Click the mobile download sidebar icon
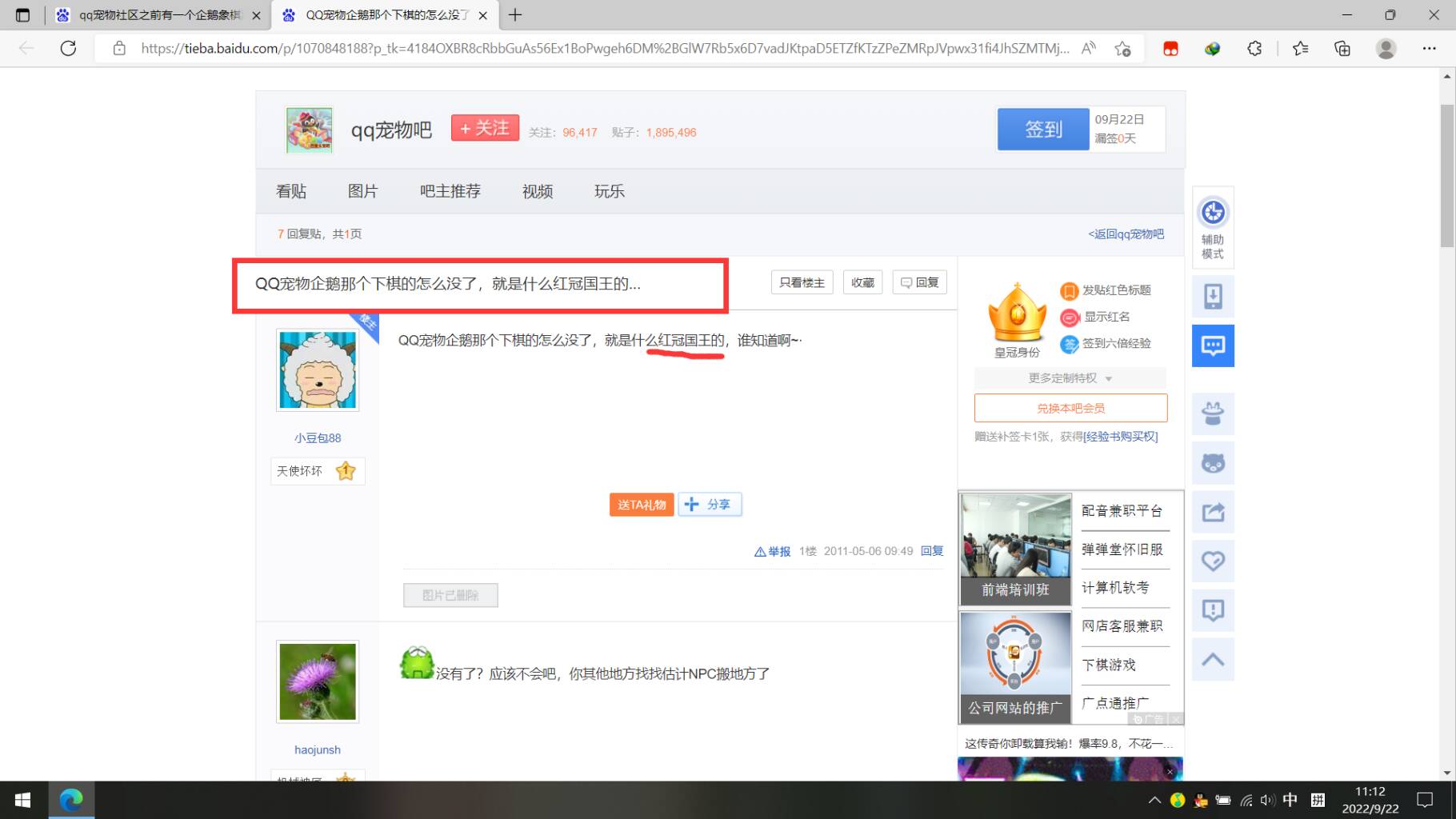The image size is (1456, 819). point(1213,296)
